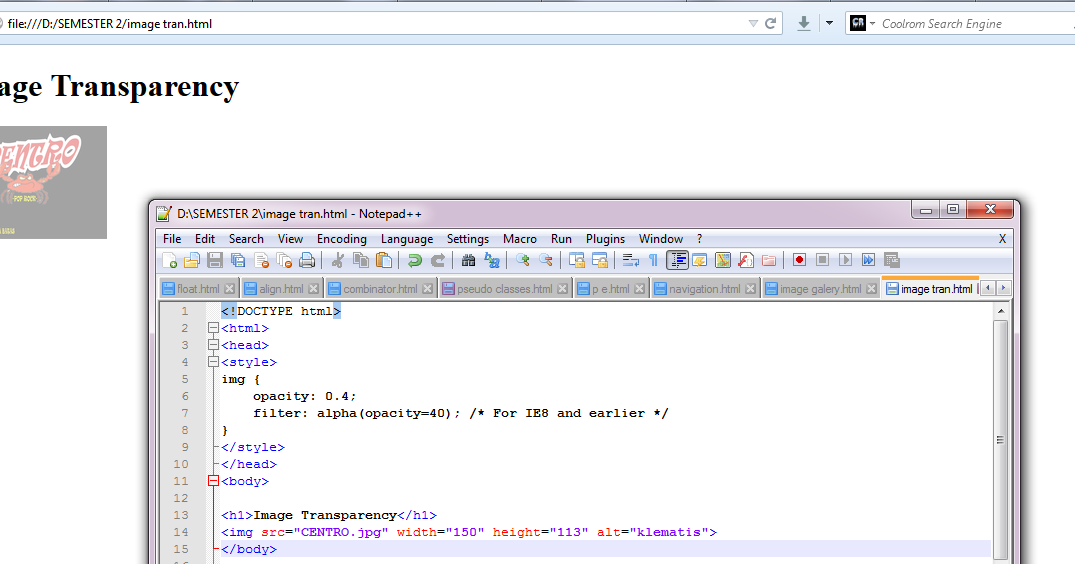The height and width of the screenshot is (564, 1075).
Task: Run macro multiple times icon
Action: [869, 260]
